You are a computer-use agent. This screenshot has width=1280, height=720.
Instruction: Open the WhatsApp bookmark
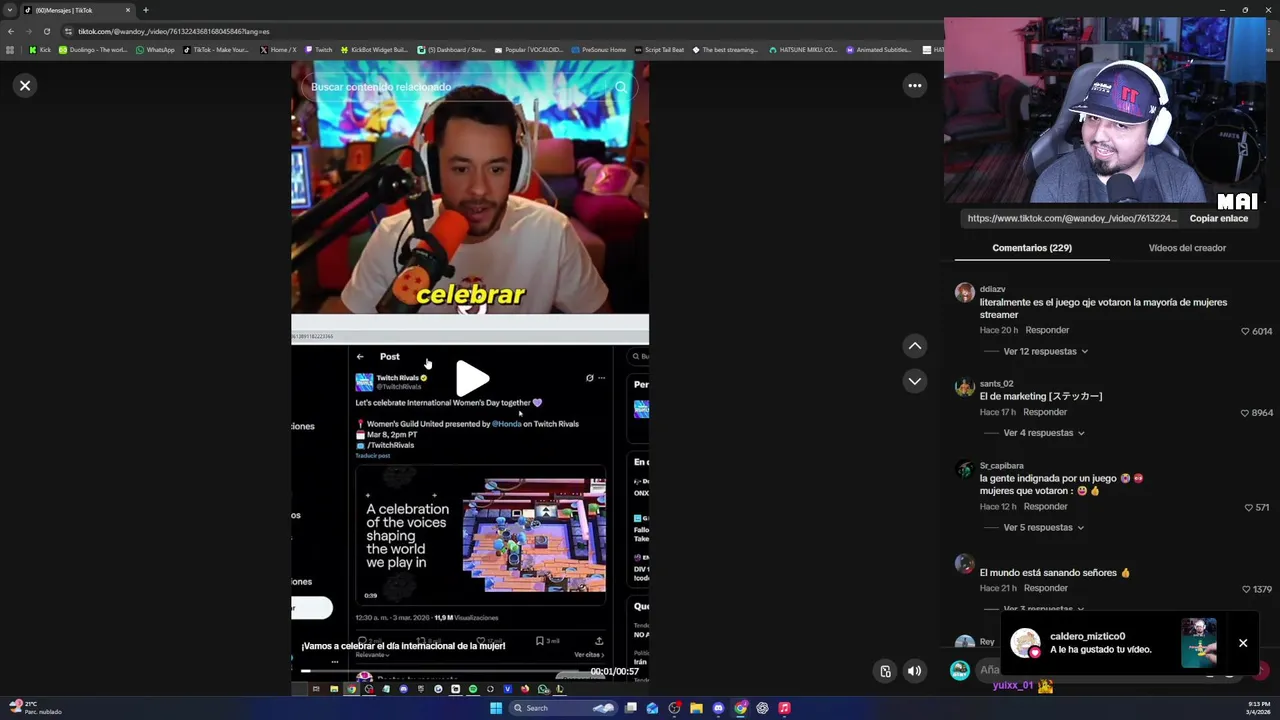point(155,50)
